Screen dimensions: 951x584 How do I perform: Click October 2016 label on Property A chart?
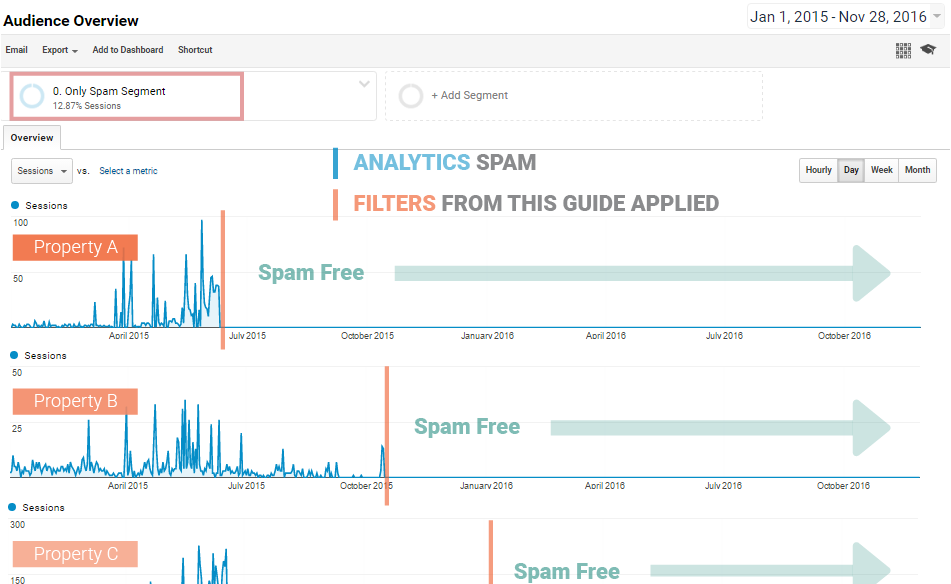click(844, 335)
